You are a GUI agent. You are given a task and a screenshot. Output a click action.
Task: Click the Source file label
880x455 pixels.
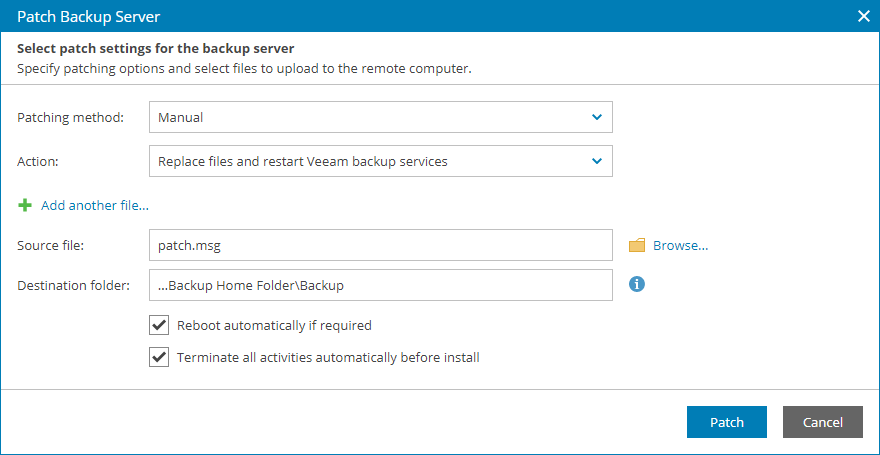[51, 245]
